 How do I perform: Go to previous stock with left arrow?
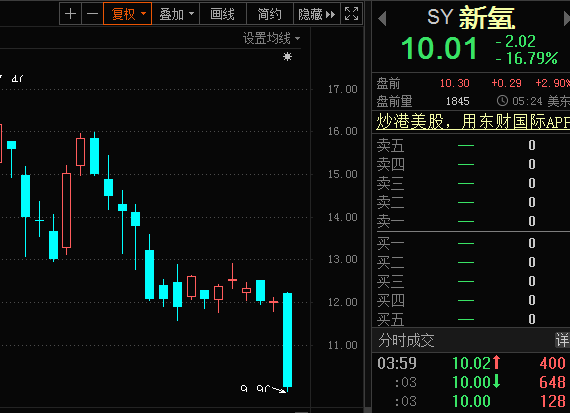382,19
